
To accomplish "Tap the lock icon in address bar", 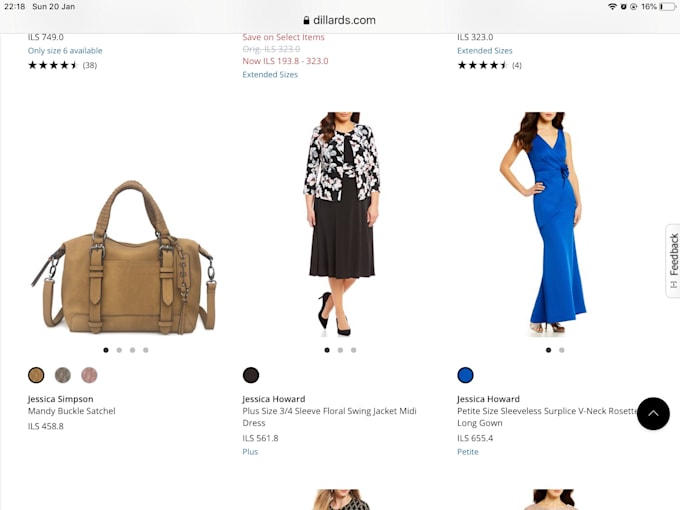I will pos(307,20).
